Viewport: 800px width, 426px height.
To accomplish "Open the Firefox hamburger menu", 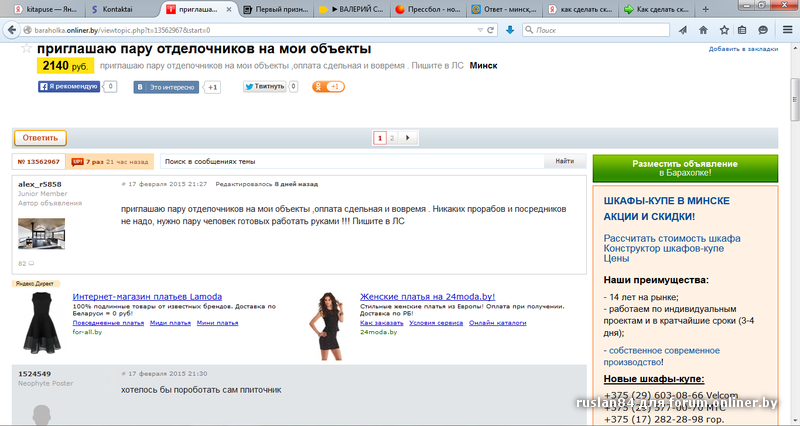I will click(785, 30).
